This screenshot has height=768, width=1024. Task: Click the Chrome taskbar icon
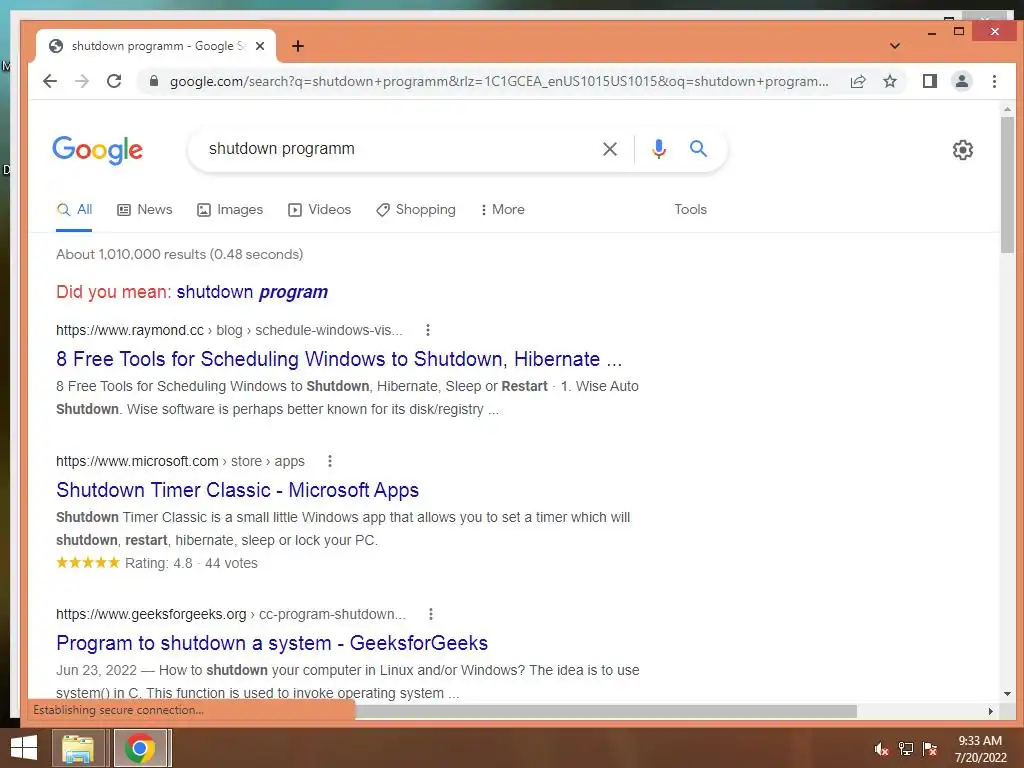(x=140, y=748)
